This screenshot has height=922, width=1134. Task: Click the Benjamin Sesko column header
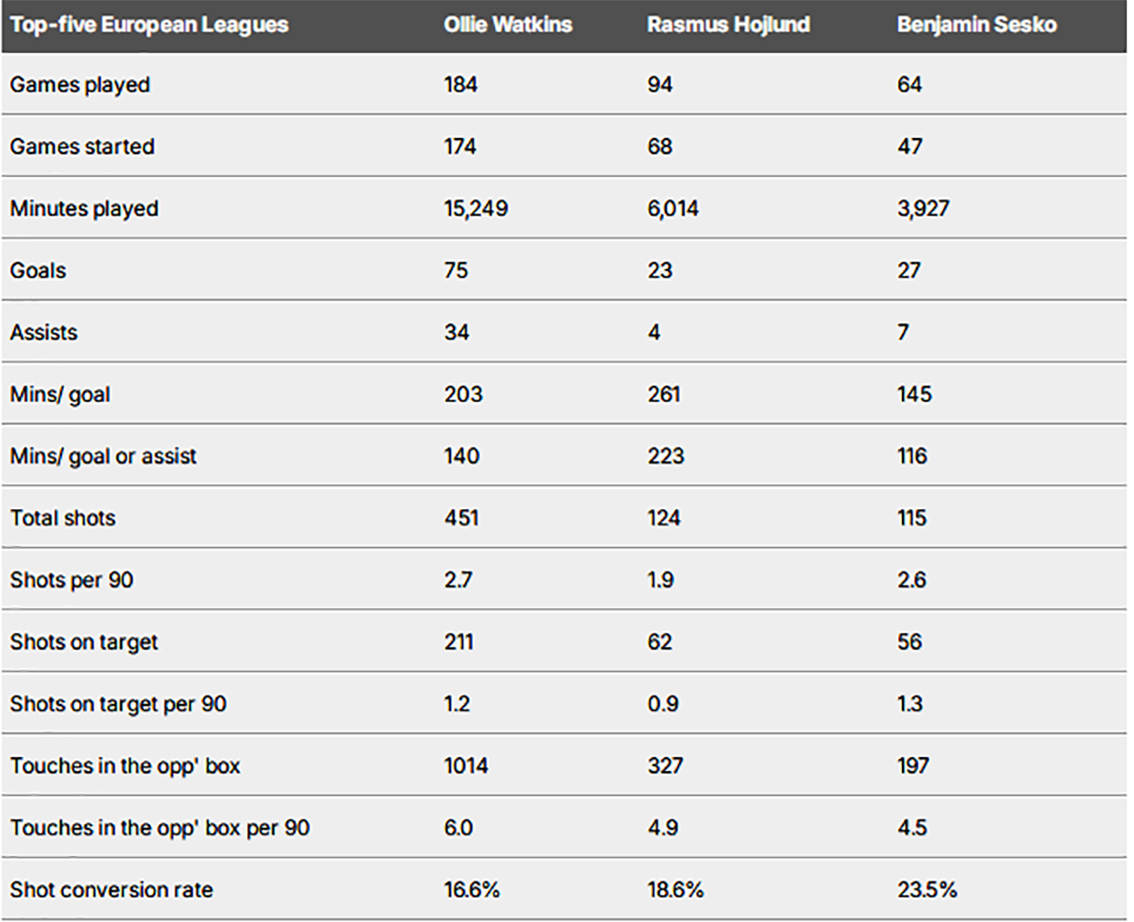coord(976,25)
